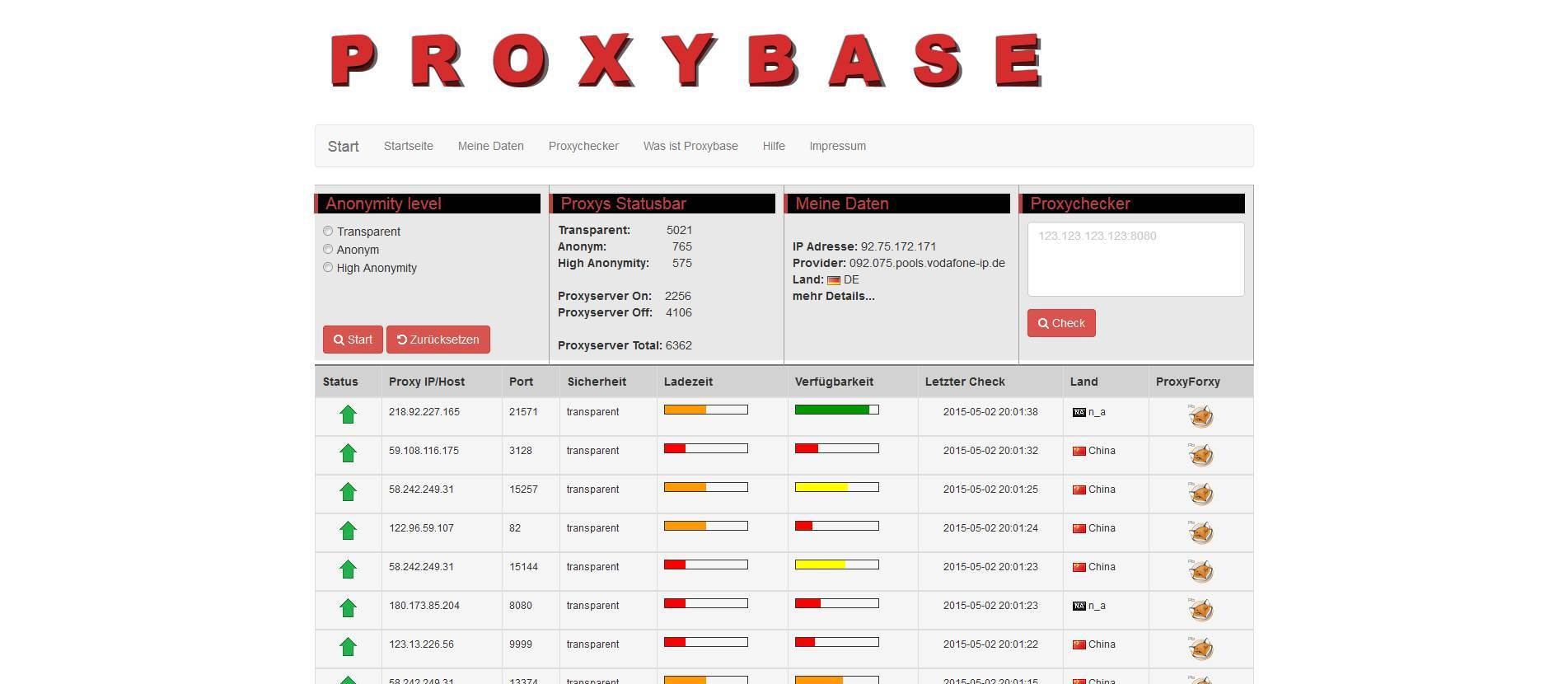The width and height of the screenshot is (1568, 684).
Task: Click green status arrow for 123.13.226.56
Action: click(x=348, y=647)
